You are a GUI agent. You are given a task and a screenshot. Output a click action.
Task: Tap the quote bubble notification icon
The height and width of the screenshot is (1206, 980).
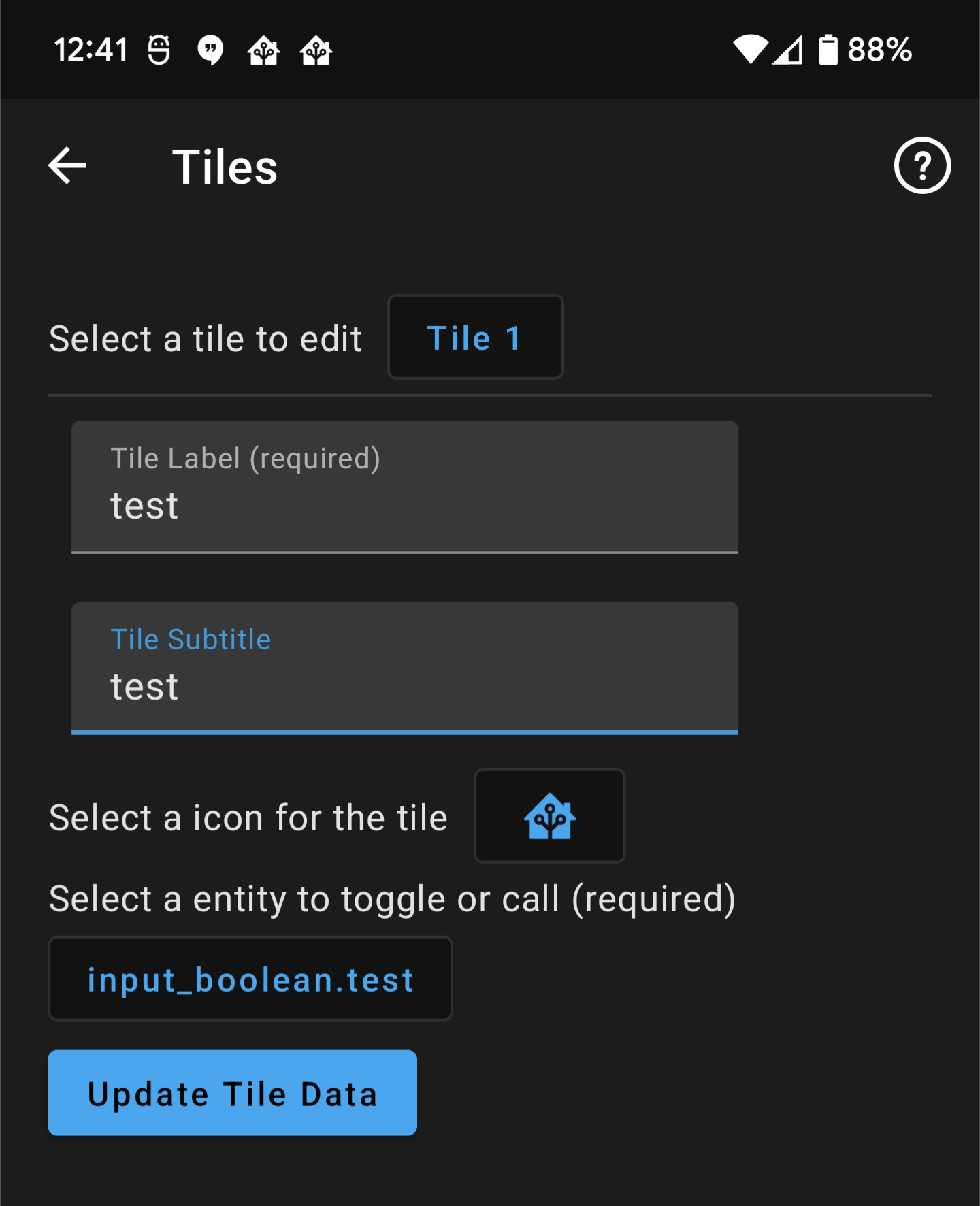coord(210,50)
